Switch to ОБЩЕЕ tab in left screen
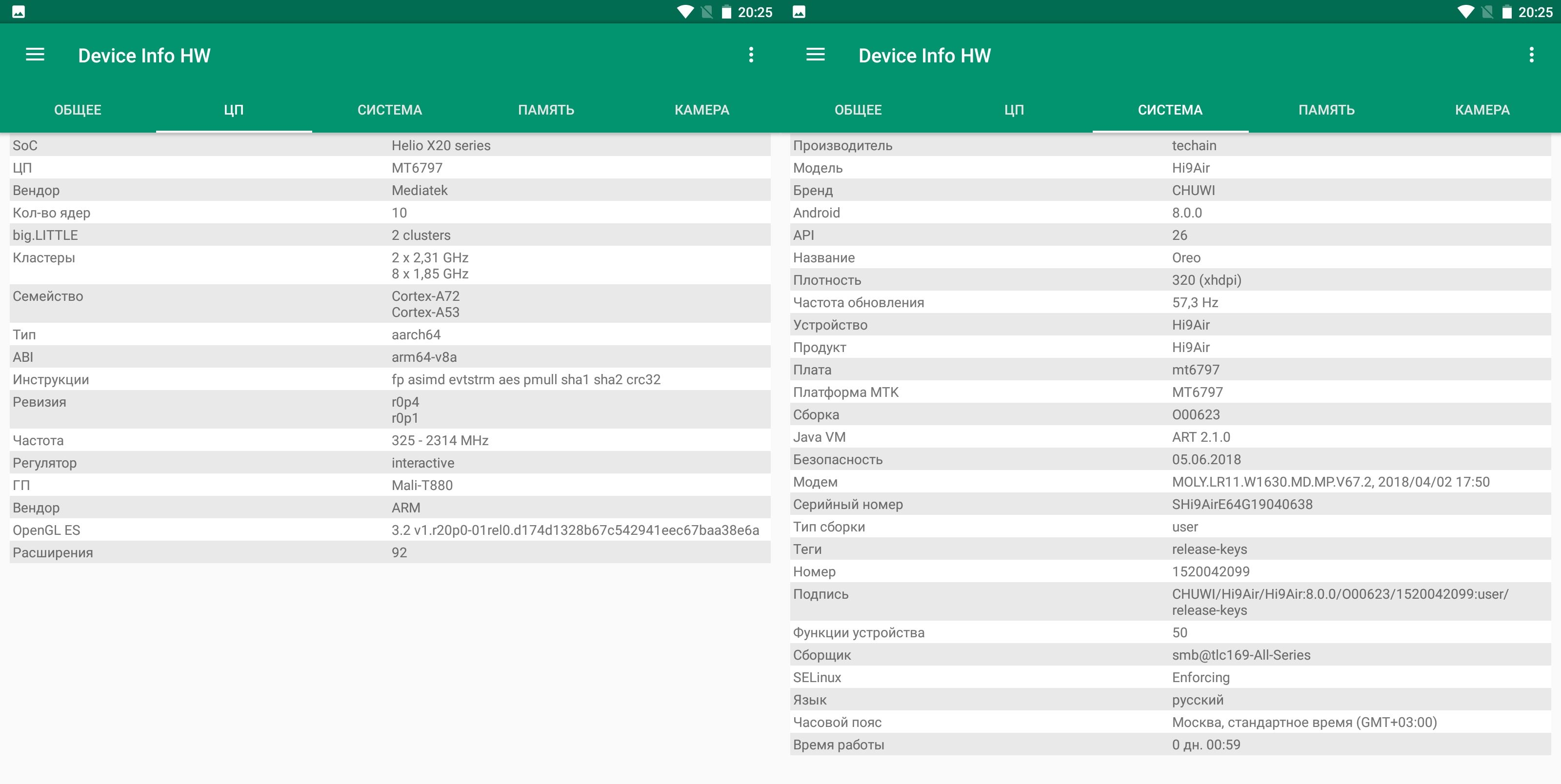Viewport: 1561px width, 784px height. coord(78,110)
